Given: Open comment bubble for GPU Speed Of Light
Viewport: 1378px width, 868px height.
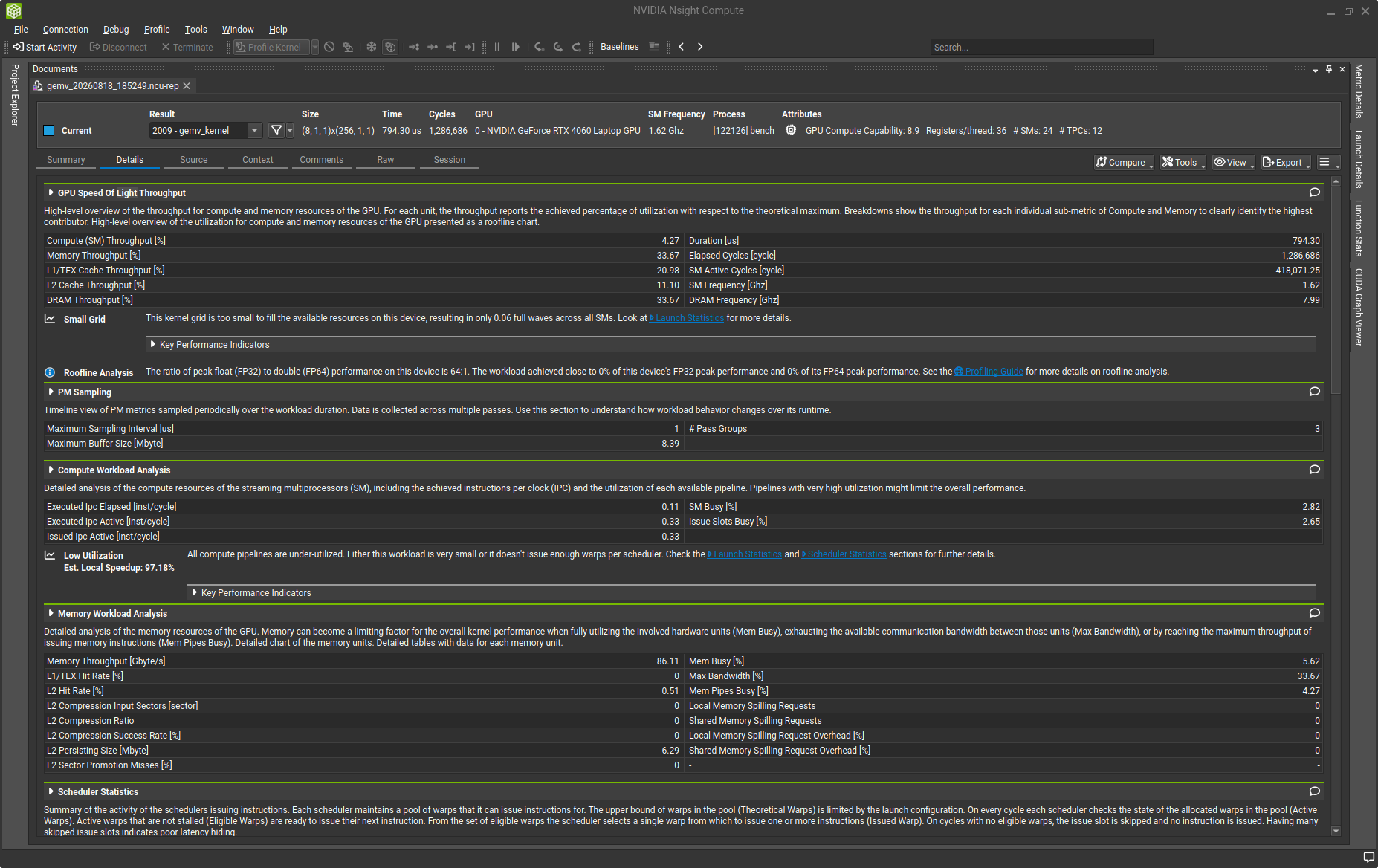Looking at the screenshot, I should pos(1314,192).
